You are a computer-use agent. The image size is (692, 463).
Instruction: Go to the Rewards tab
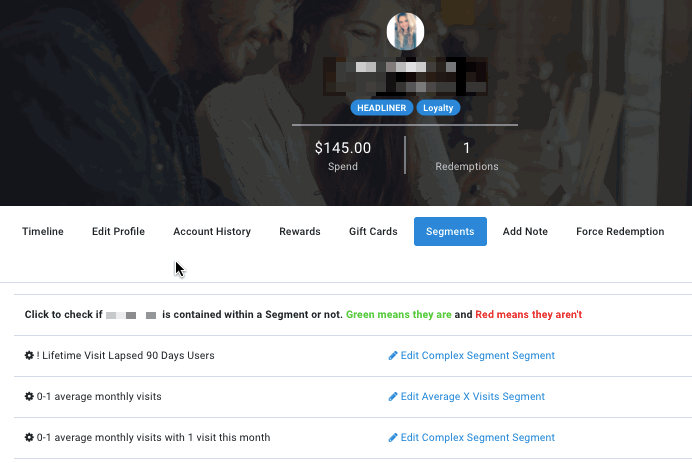coord(300,231)
